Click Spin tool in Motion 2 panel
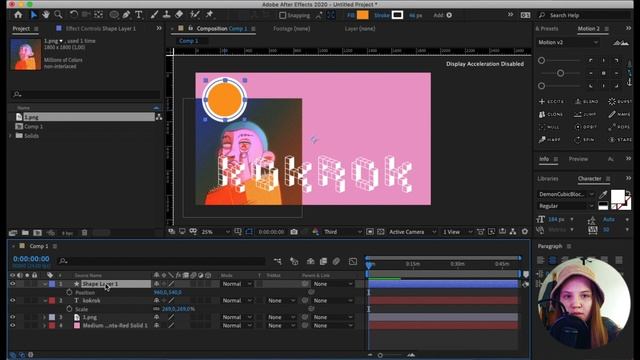 (585, 140)
